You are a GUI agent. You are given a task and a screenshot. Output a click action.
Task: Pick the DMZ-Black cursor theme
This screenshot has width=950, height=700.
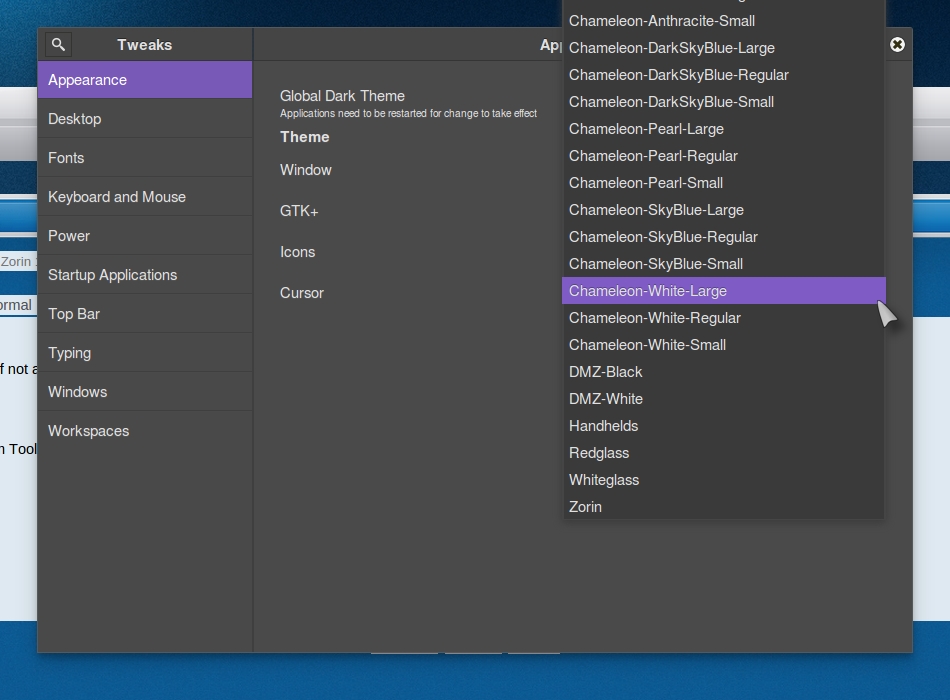606,372
